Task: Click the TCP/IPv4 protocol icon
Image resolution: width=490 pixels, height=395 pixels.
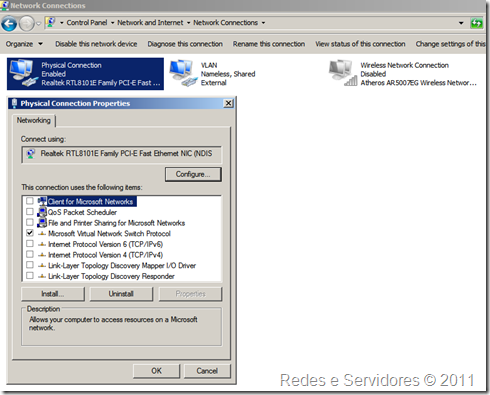Action: click(x=42, y=255)
